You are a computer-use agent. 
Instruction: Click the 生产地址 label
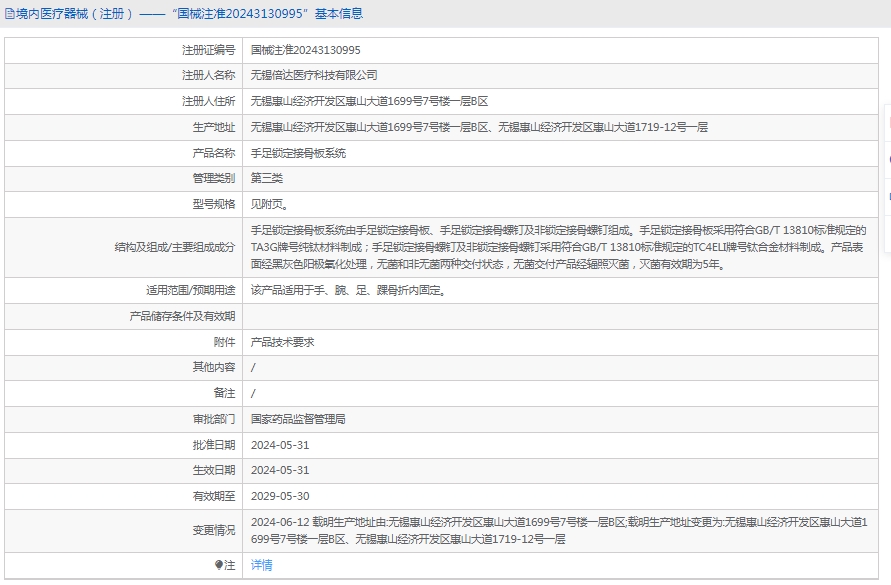(214, 127)
